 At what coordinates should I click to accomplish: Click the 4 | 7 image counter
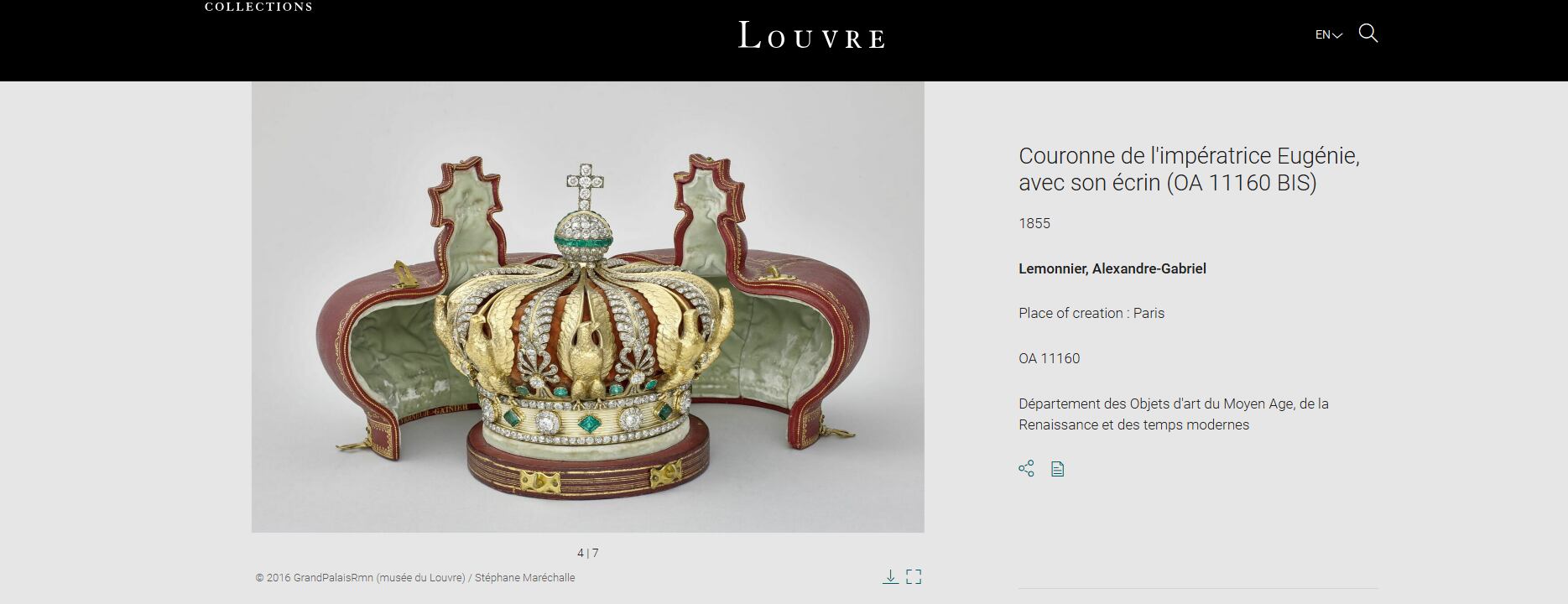coord(588,553)
